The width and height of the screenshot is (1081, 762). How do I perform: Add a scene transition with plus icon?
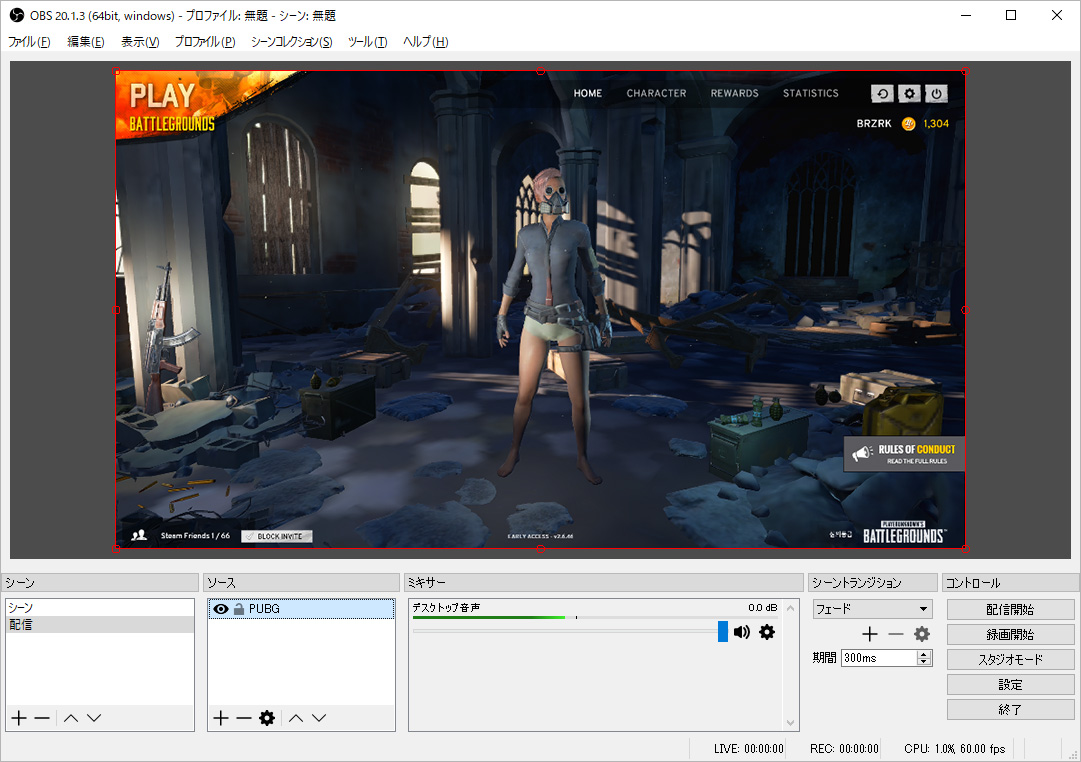pyautogui.click(x=870, y=634)
